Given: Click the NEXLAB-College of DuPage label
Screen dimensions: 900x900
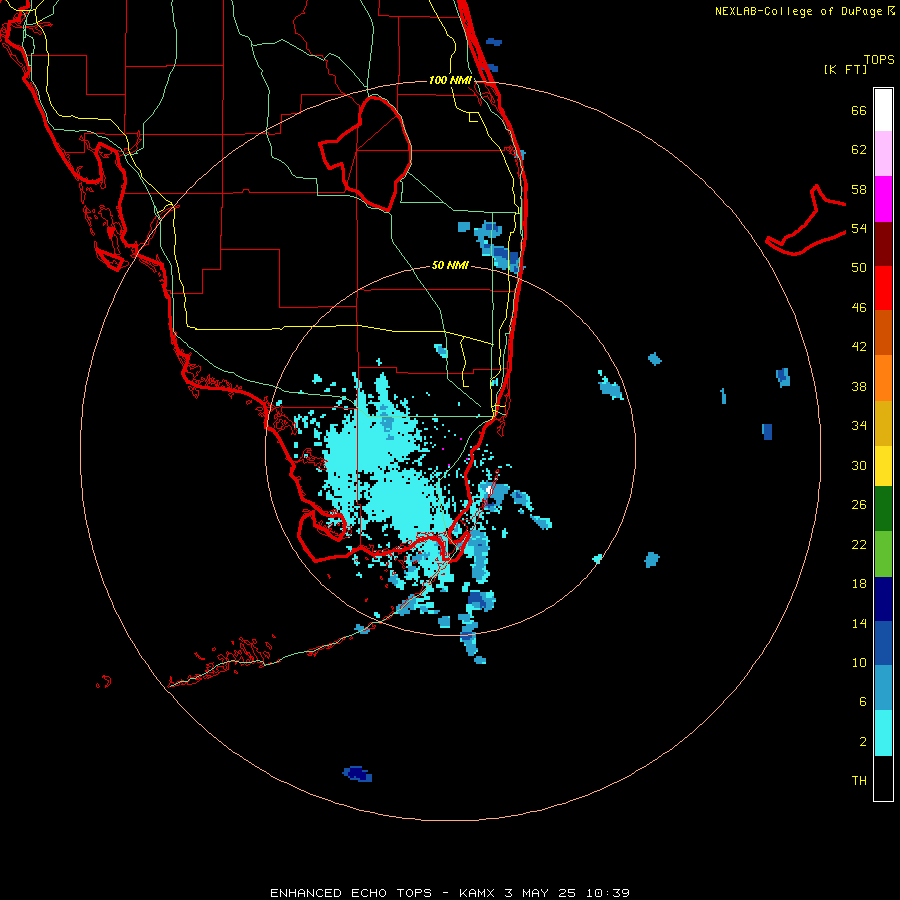Looking at the screenshot, I should click(x=798, y=11).
